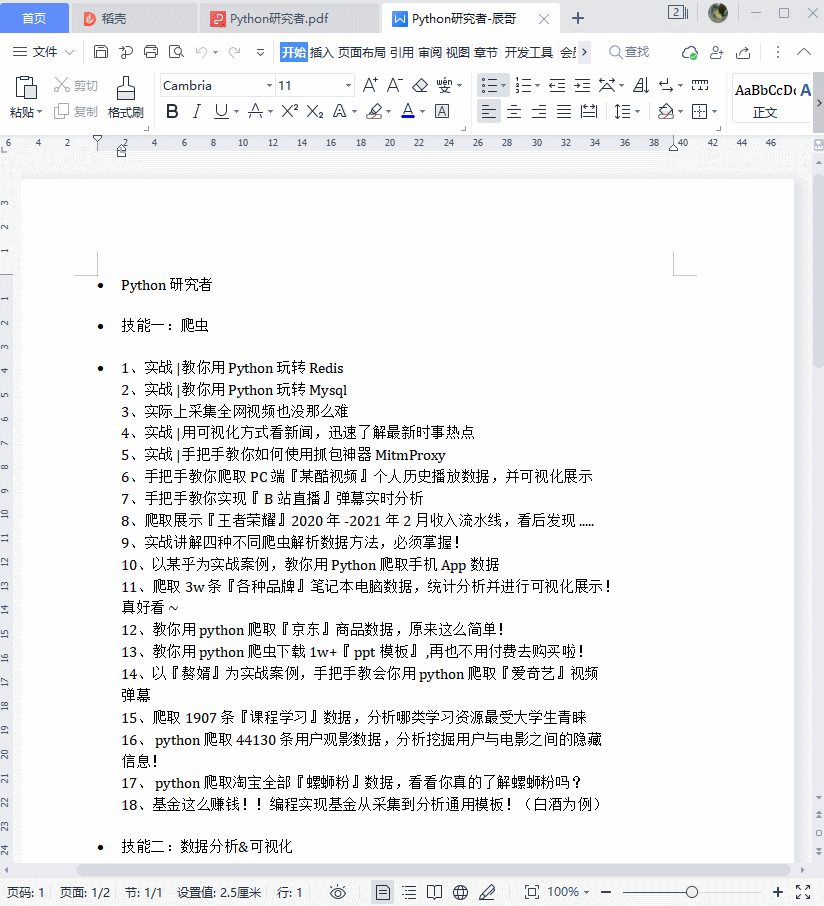
Task: Click the 查找 search button
Action: pyautogui.click(x=629, y=52)
